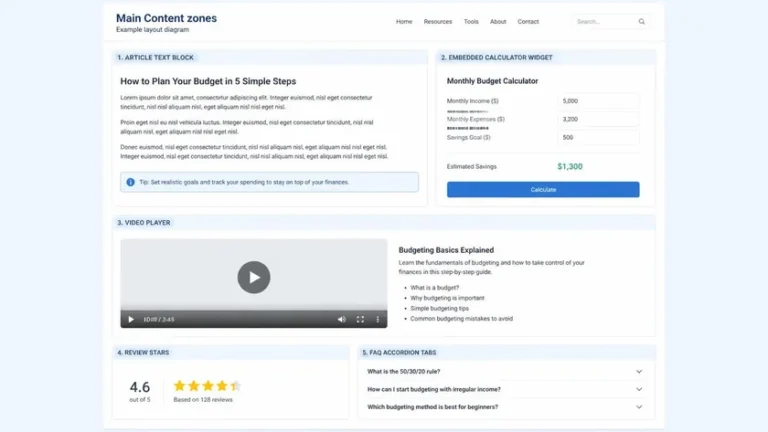Click the 'Why budgeting is important' bullet

click(x=447, y=298)
